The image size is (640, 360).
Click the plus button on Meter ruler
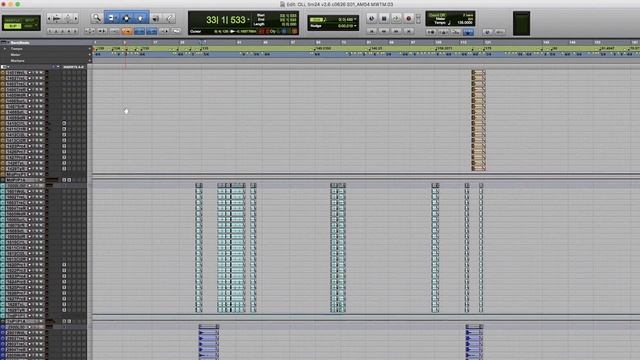coord(89,54)
